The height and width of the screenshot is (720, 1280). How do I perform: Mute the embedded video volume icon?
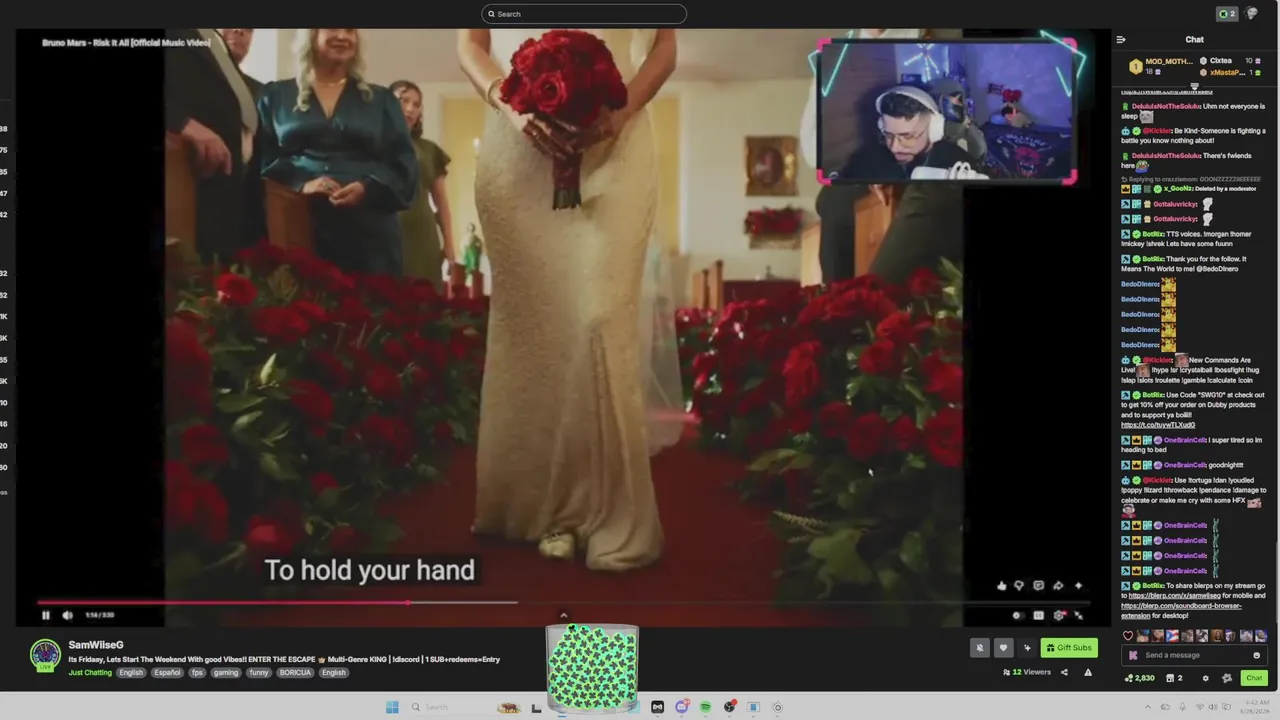pyautogui.click(x=67, y=615)
